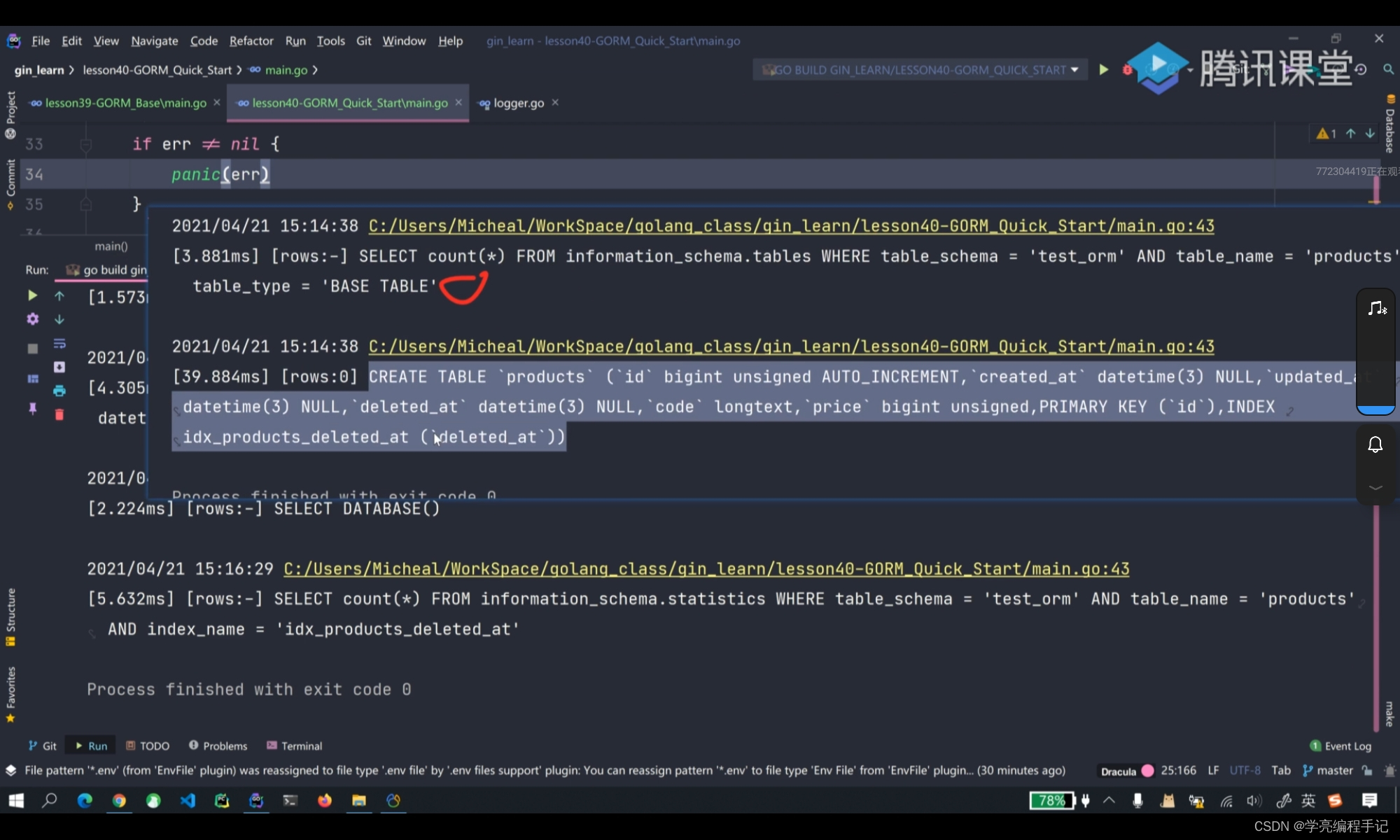Open the Window menu
Viewport: 1400px width, 840px height.
click(404, 41)
